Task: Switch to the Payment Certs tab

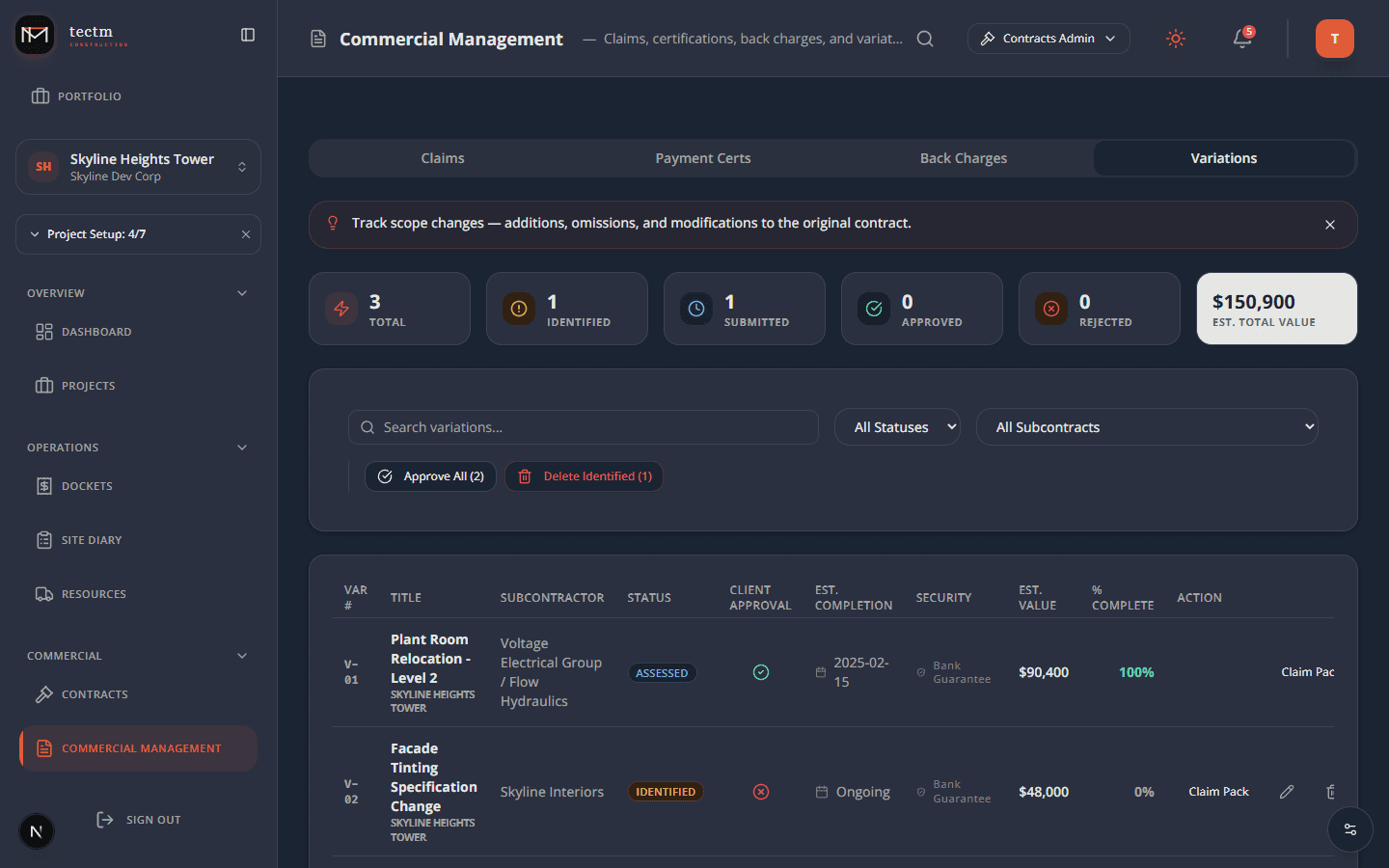Action: point(702,158)
